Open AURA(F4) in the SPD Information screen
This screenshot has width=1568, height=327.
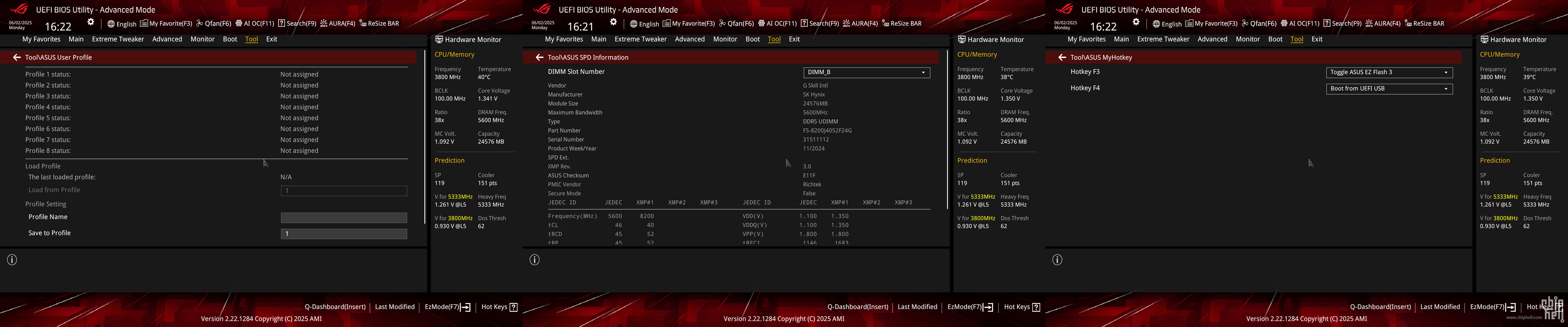[x=861, y=24]
